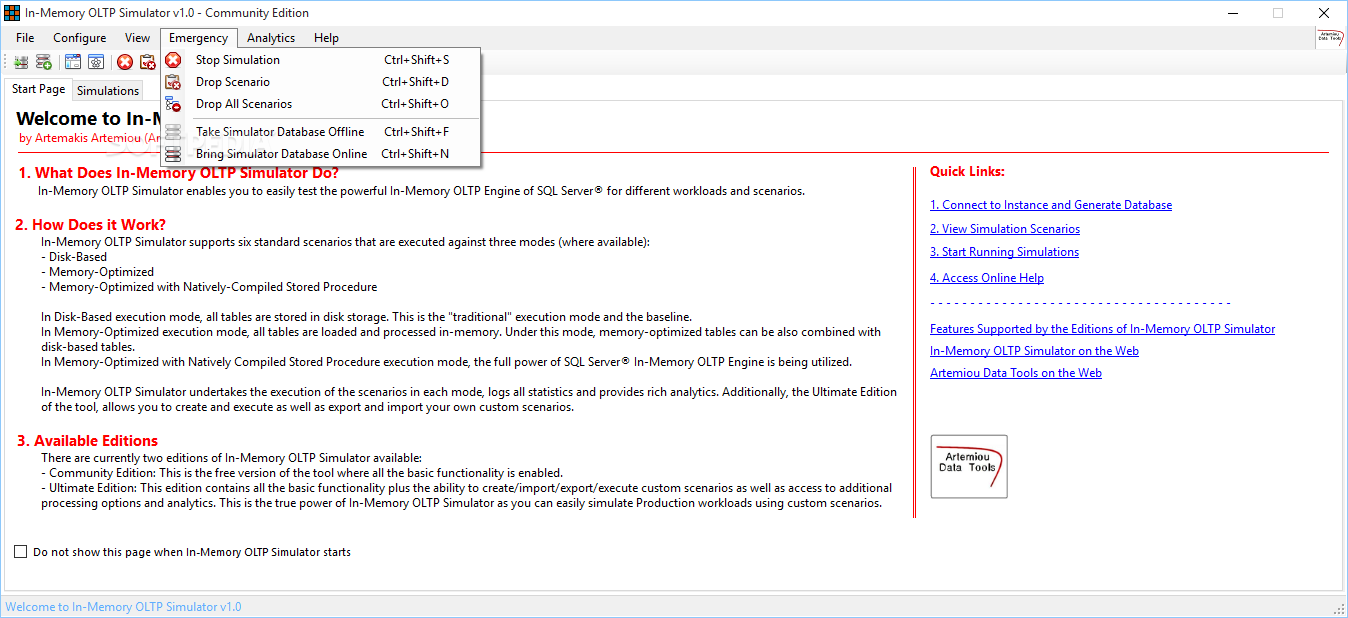Click the Artemiou Data Tools logo box below Quick Links
Image resolution: width=1348 pixels, height=618 pixels.
click(x=969, y=466)
